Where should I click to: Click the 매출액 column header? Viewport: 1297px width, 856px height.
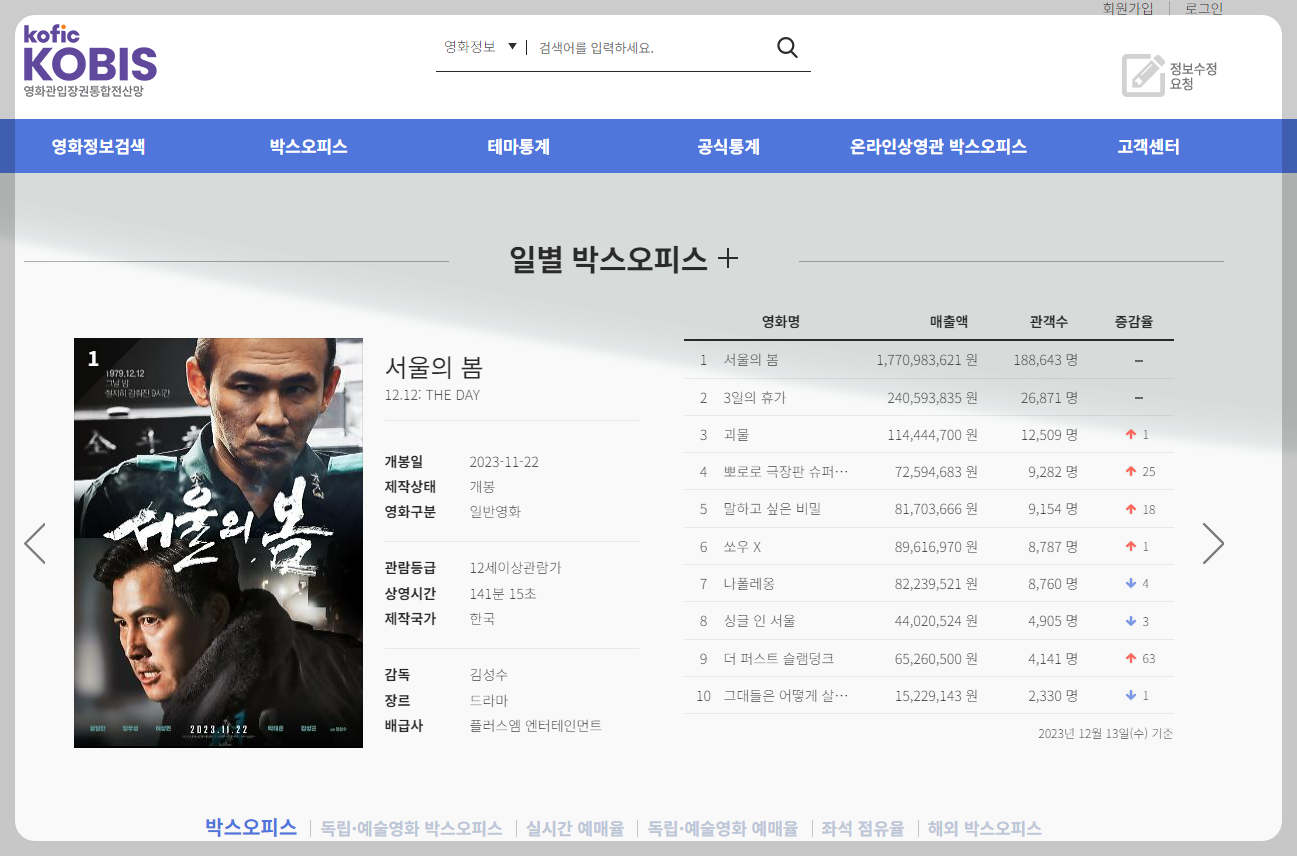(x=949, y=322)
